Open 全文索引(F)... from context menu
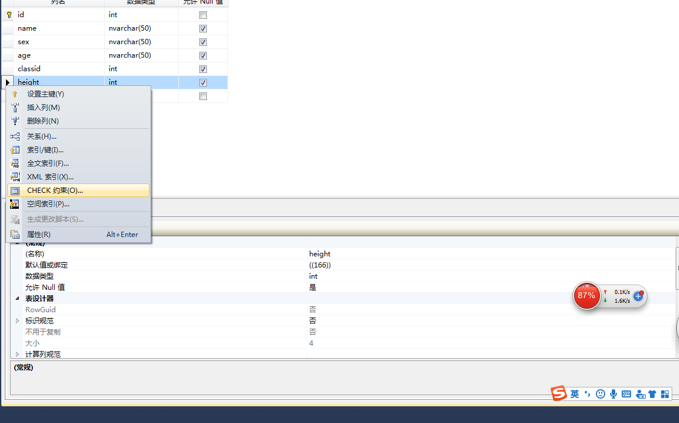 78,163
